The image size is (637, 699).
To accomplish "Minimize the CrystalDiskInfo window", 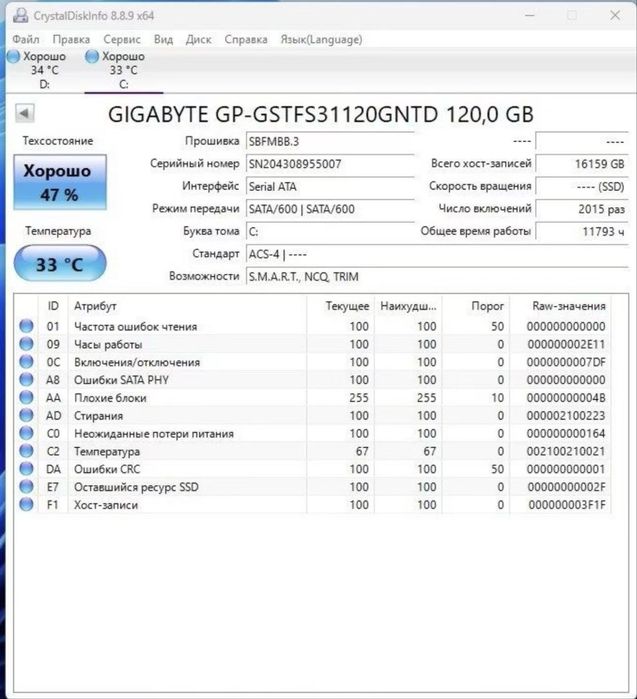I will [530, 16].
